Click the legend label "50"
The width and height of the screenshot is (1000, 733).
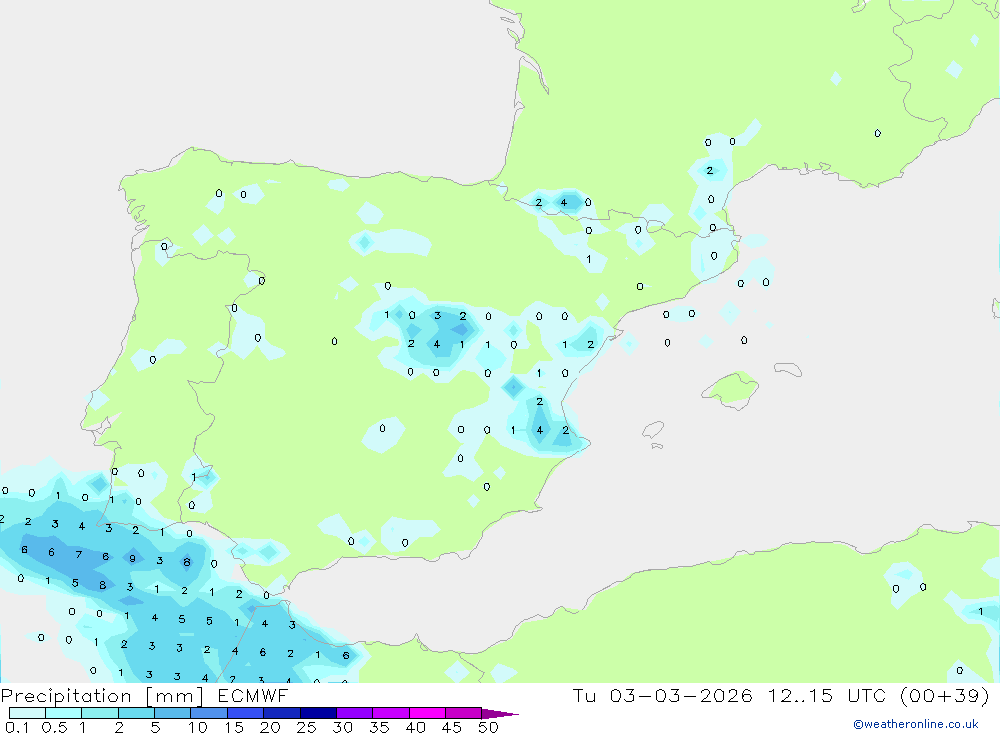[488, 727]
